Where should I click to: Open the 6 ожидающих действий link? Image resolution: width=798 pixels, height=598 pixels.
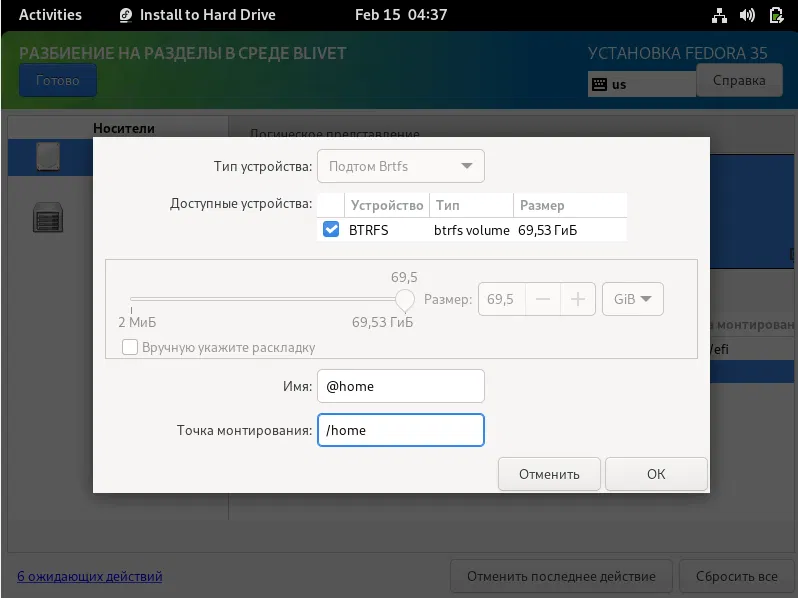(90, 576)
